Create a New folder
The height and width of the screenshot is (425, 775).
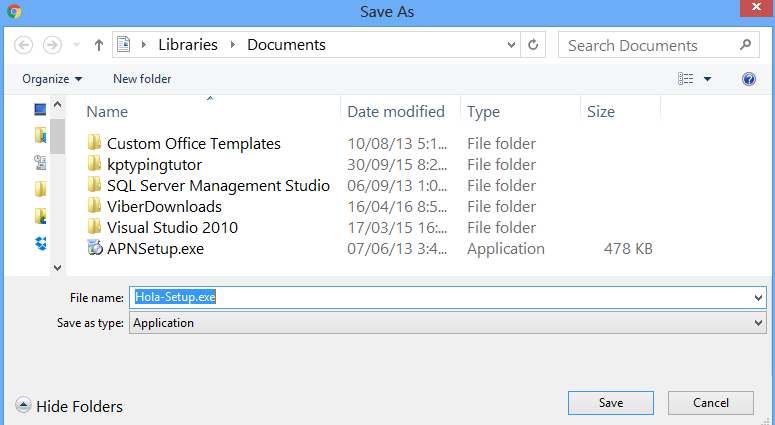142,79
